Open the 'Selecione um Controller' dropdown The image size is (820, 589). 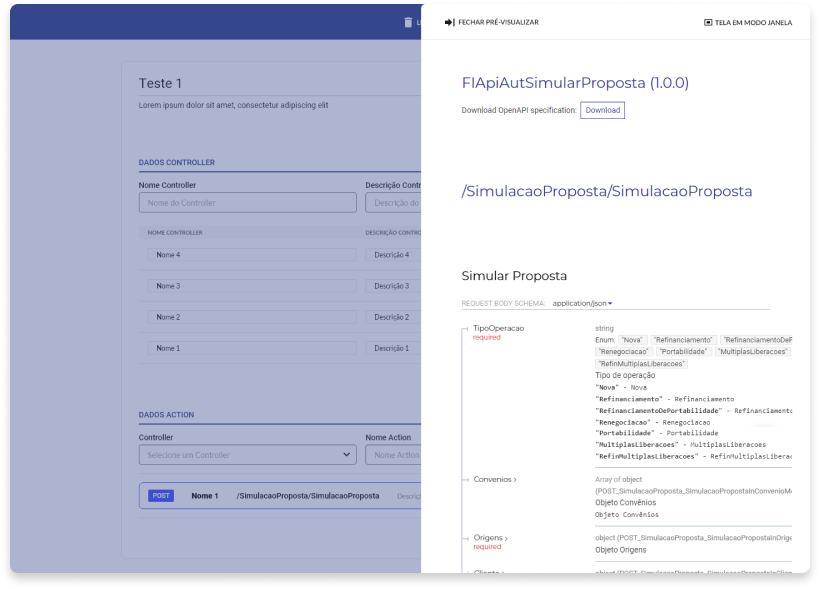(247, 455)
